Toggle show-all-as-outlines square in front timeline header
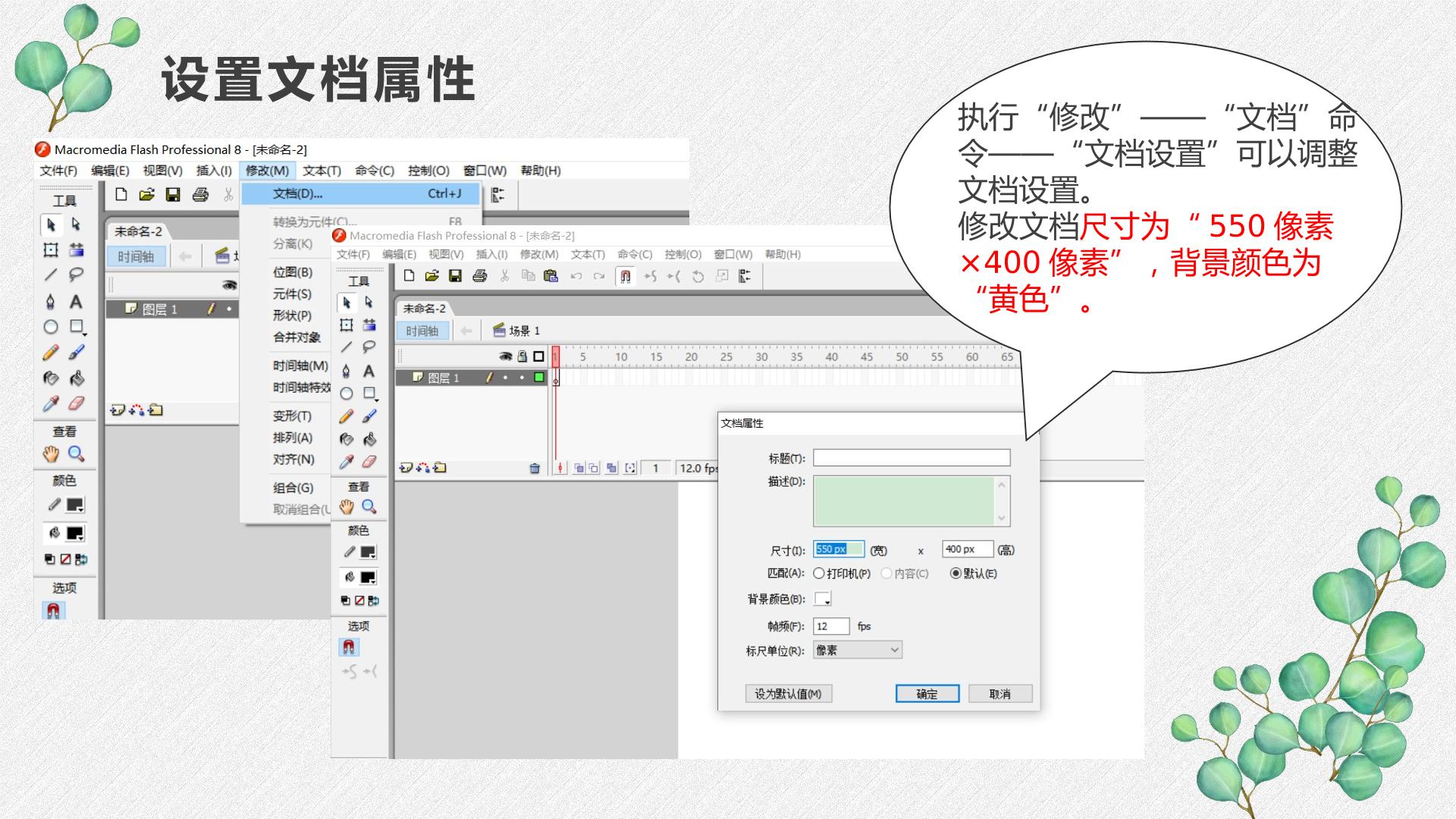The image size is (1456, 819). click(539, 356)
